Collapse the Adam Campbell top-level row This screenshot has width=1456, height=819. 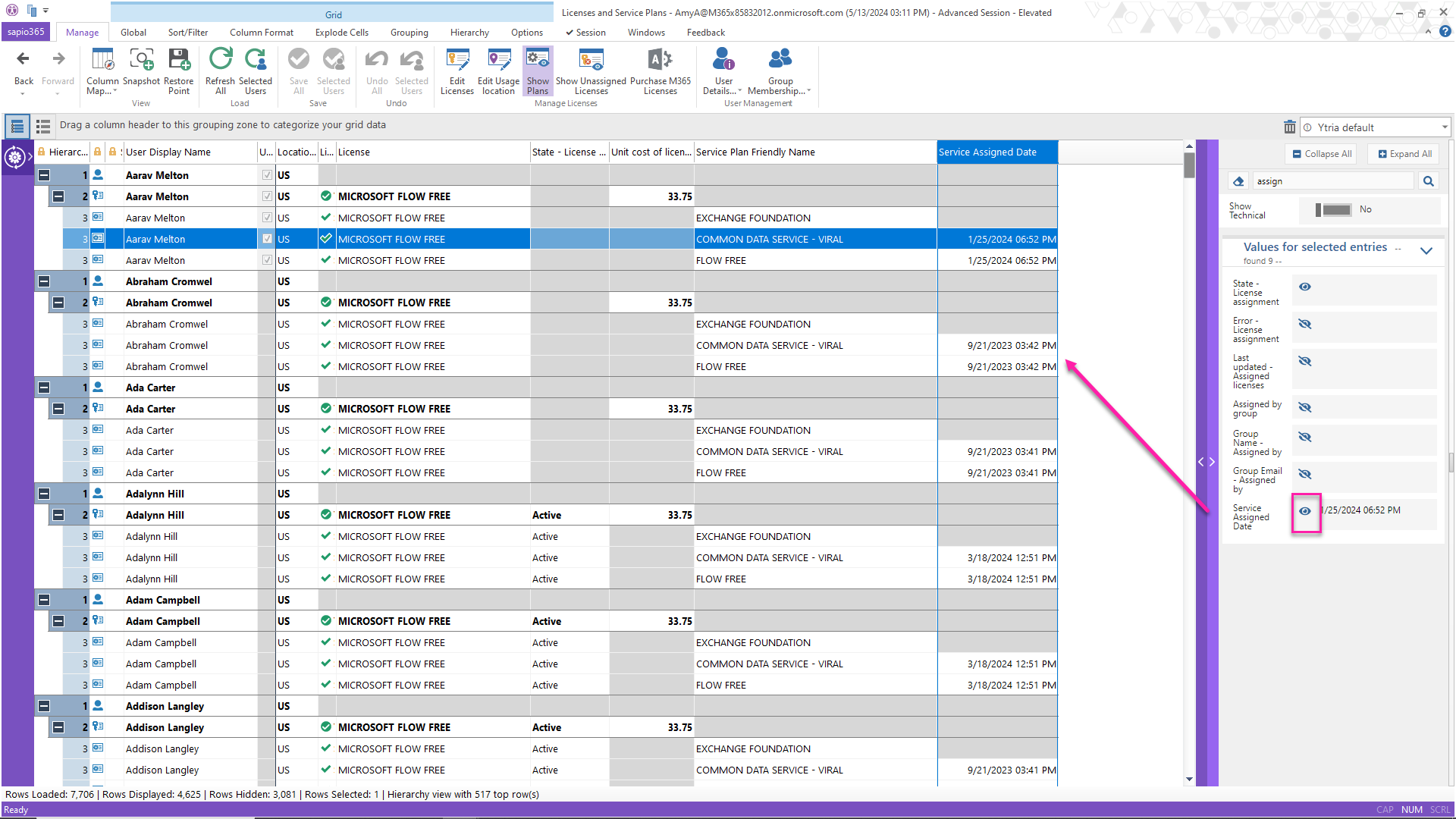tap(44, 600)
